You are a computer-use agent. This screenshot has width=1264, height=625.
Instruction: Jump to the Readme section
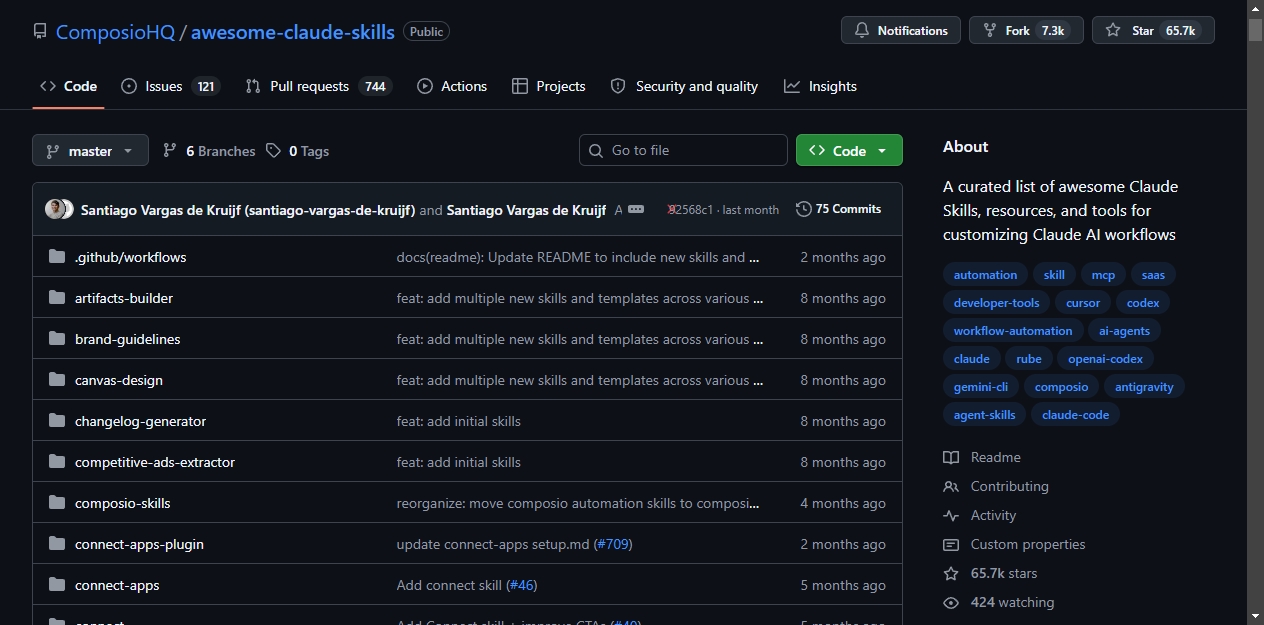coord(982,457)
